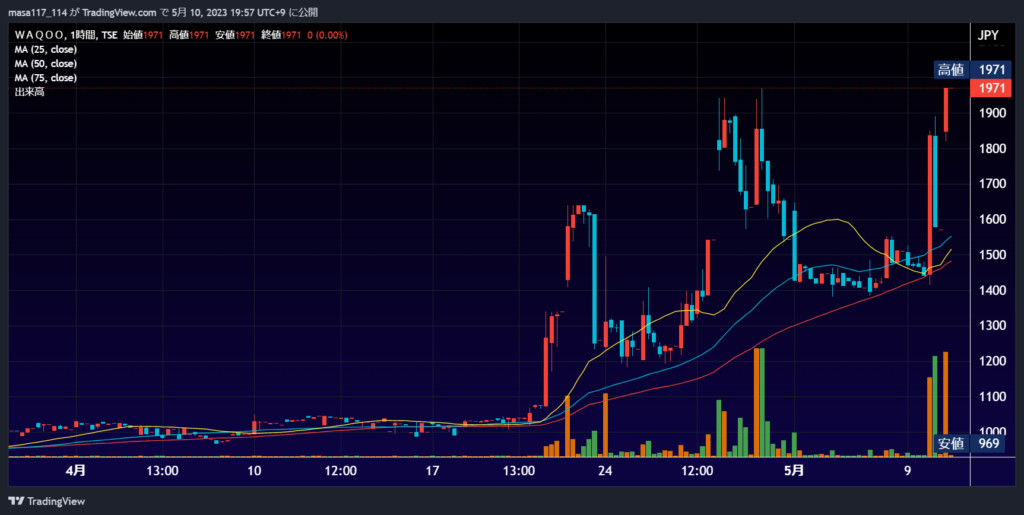Click the 1200 price axis label
Image resolution: width=1024 pixels, height=515 pixels.
point(991,361)
